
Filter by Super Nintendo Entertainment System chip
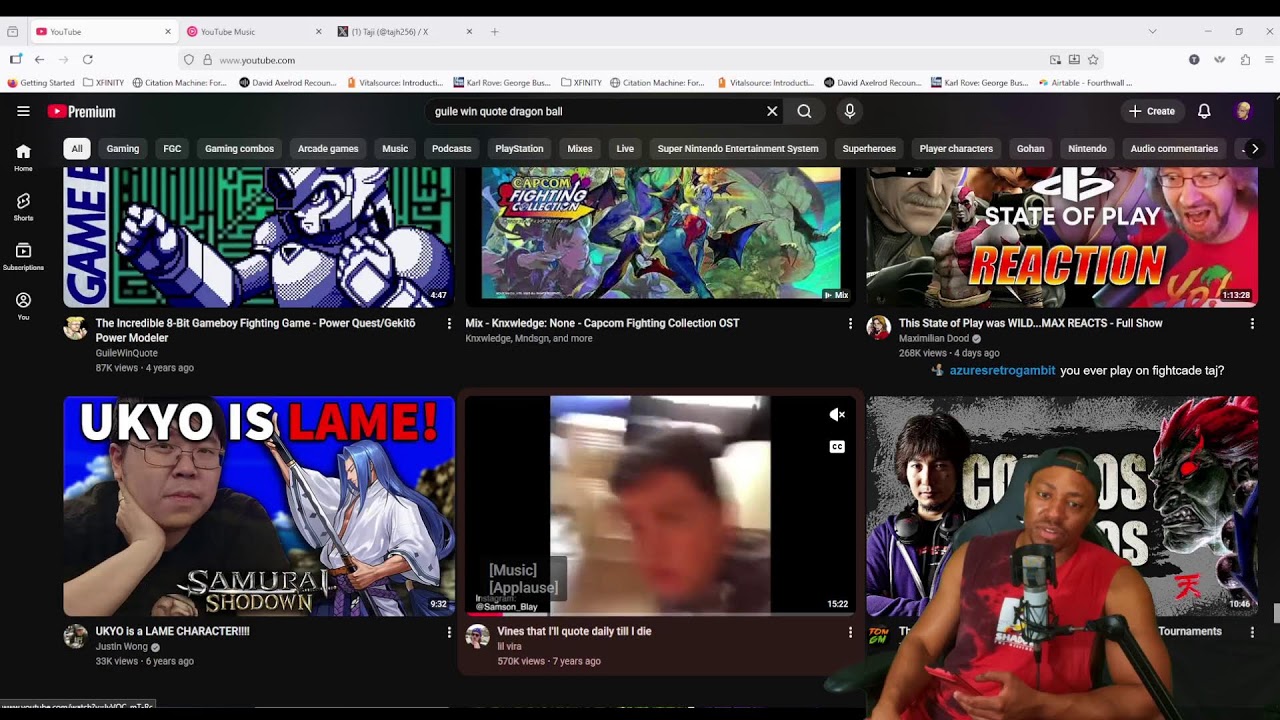tap(738, 149)
